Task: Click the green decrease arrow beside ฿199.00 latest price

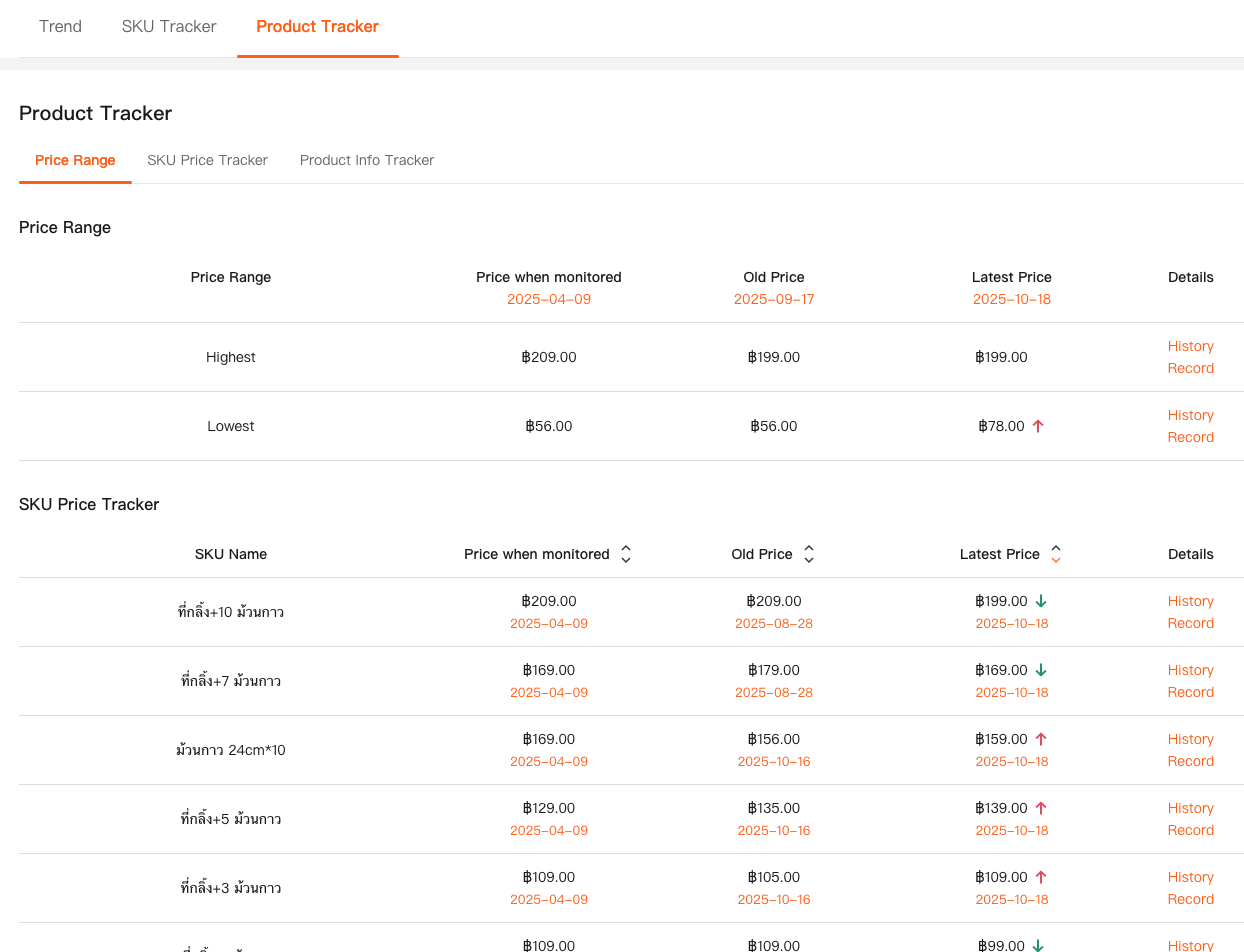Action: point(1040,601)
